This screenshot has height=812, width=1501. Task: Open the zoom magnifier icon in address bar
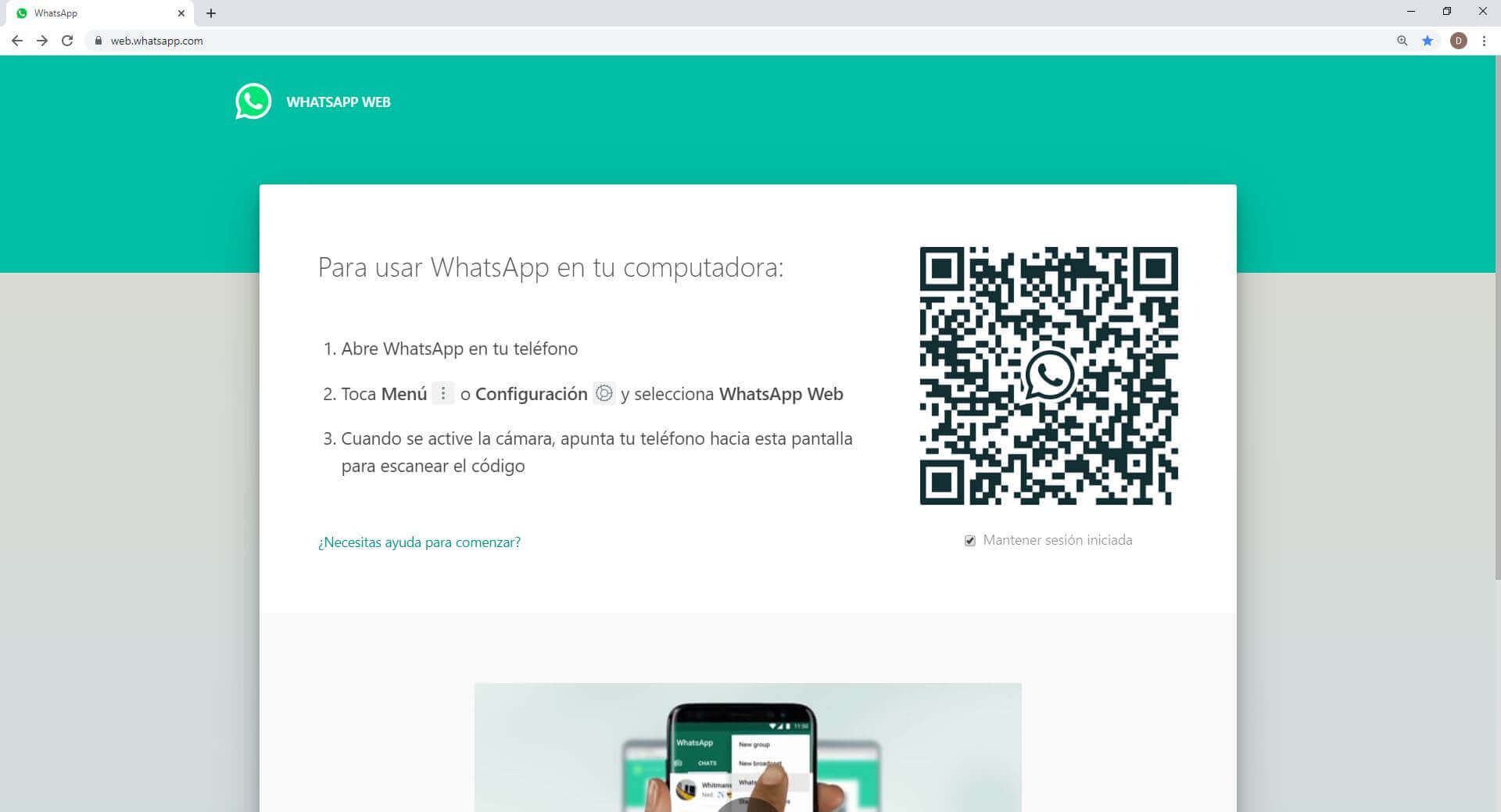coord(1402,41)
